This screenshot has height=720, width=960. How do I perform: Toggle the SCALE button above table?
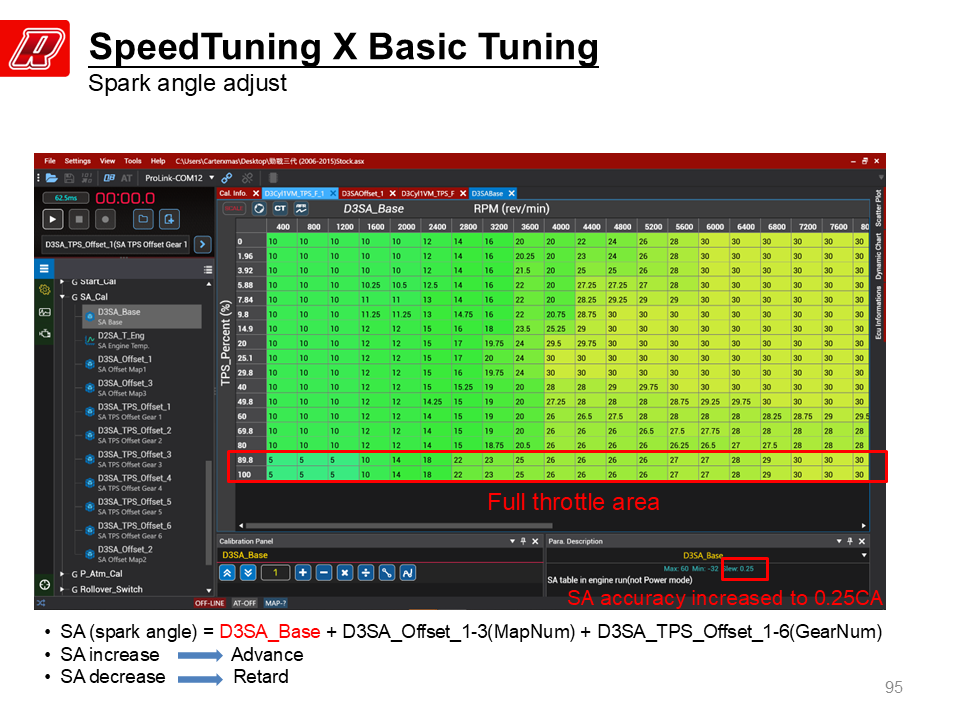(233, 209)
